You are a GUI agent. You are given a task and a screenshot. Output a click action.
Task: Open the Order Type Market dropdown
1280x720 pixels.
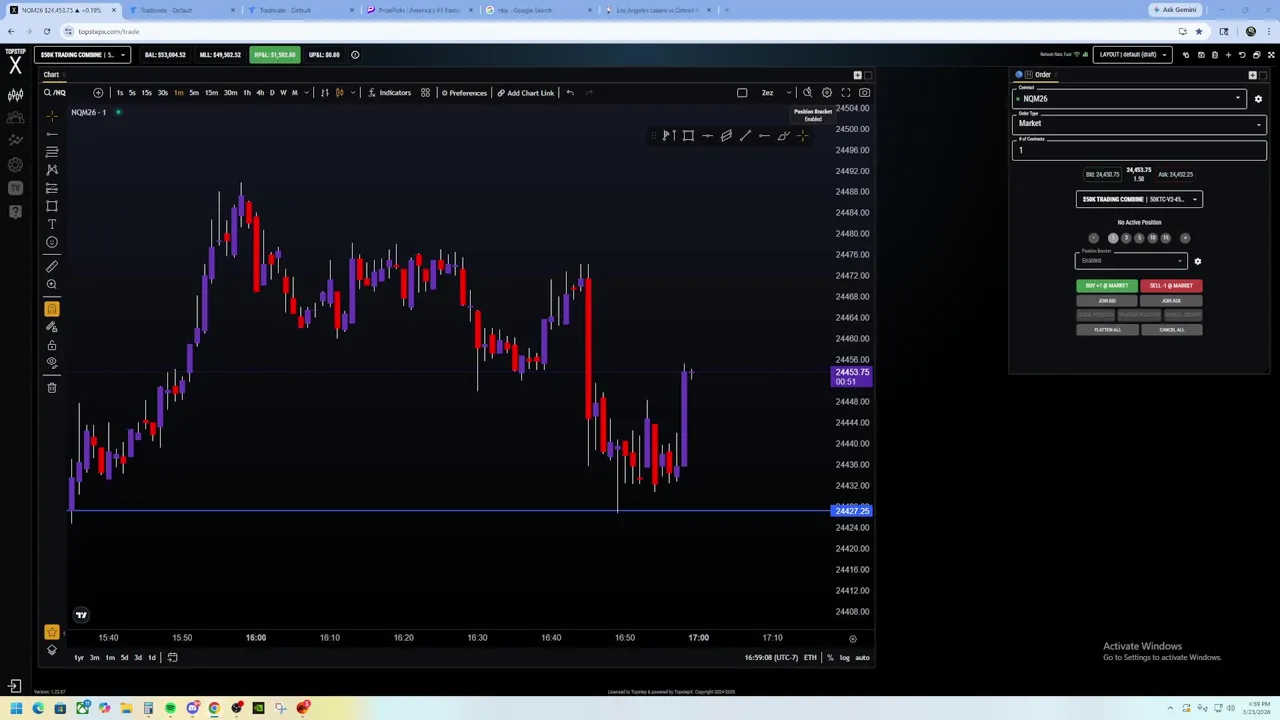pos(1140,123)
